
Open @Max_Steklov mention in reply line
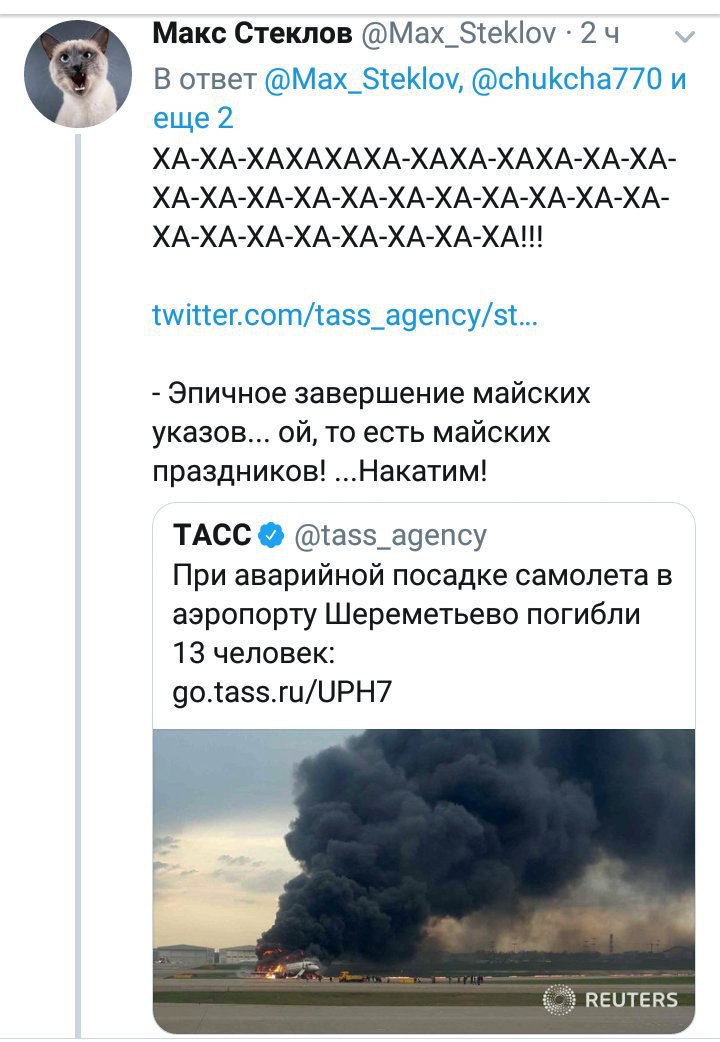[x=361, y=80]
